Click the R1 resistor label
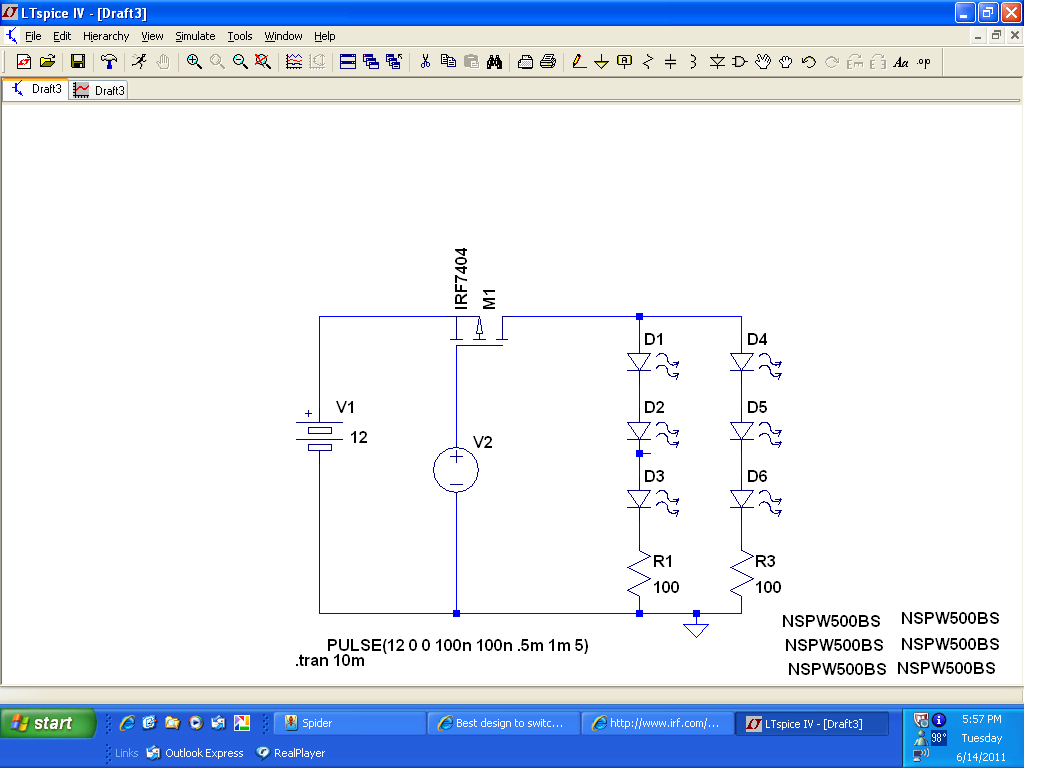Image resolution: width=1042 pixels, height=770 pixels. 663,561
